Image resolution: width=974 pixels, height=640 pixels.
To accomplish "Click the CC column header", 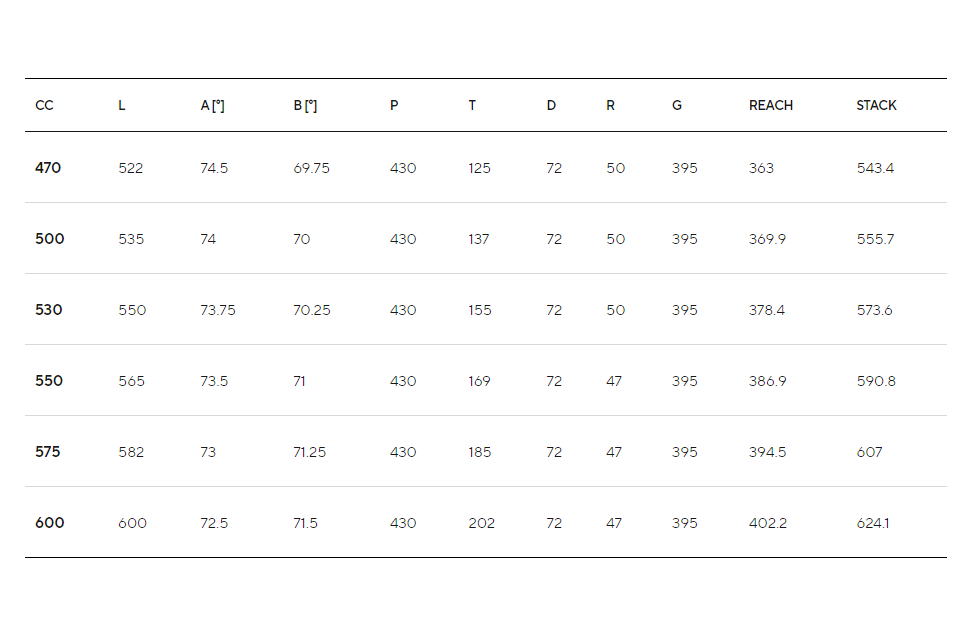I will (44, 106).
